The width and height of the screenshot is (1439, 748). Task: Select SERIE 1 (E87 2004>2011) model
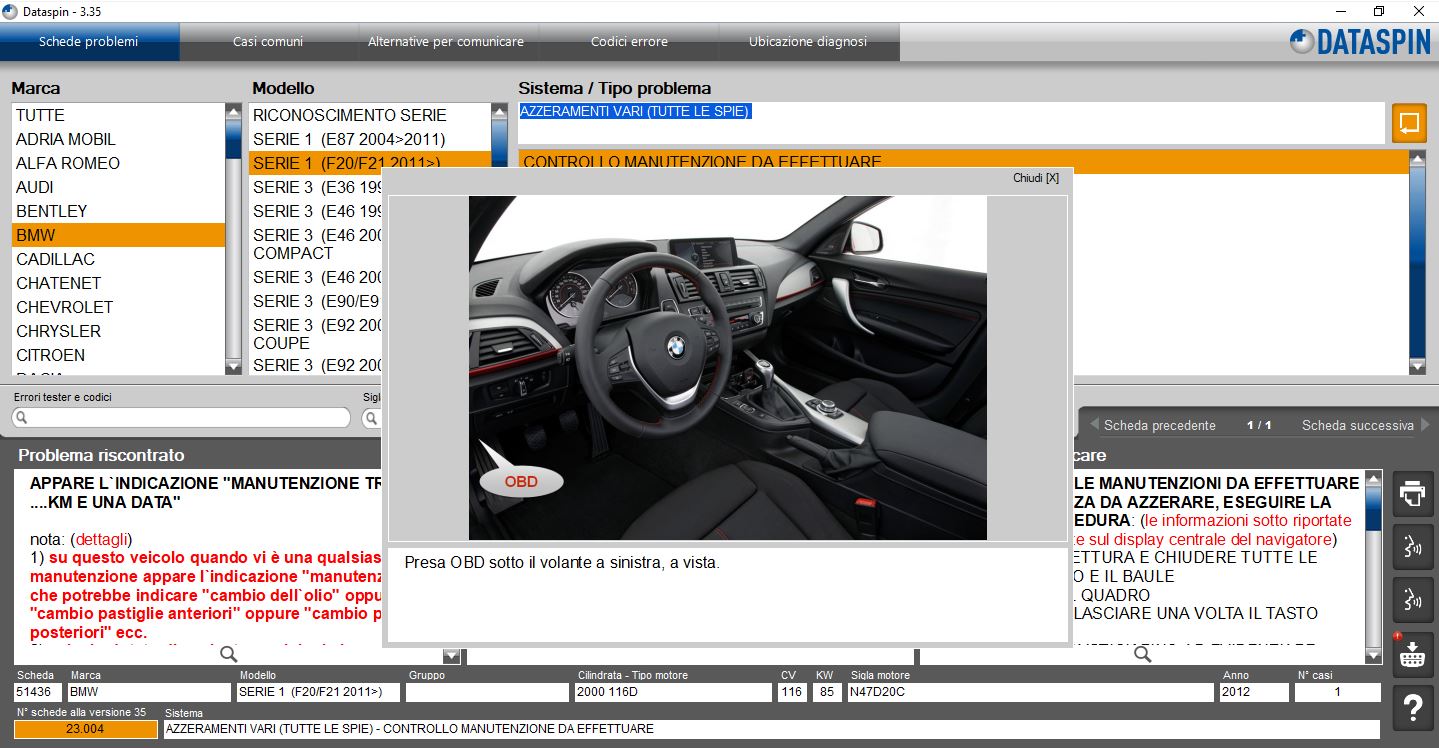point(369,139)
